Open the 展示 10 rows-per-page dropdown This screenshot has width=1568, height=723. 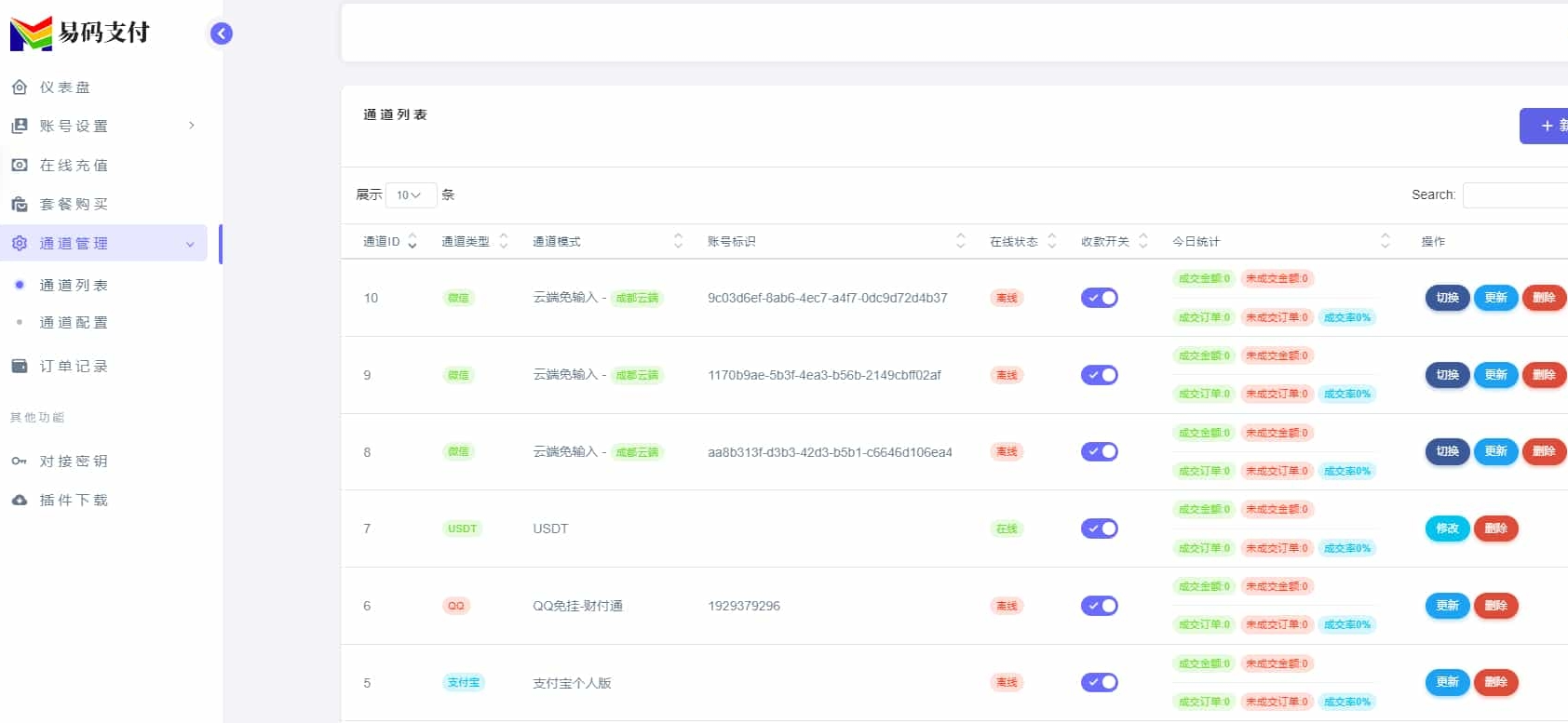coord(411,194)
